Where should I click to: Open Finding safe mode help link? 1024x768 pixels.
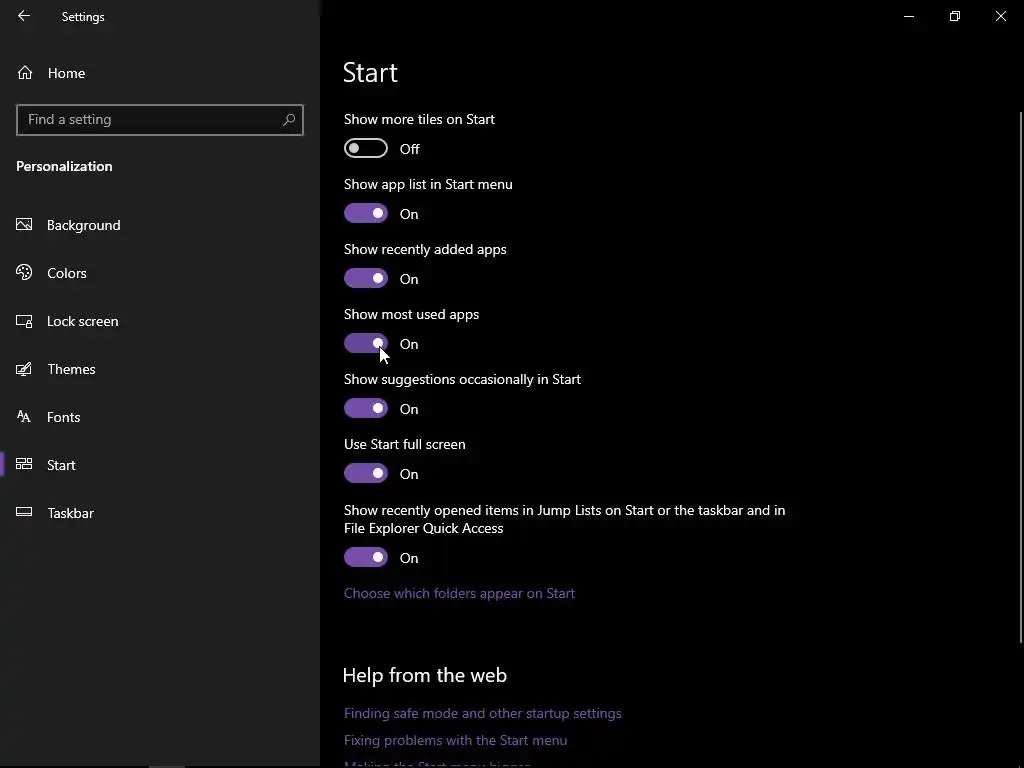483,713
